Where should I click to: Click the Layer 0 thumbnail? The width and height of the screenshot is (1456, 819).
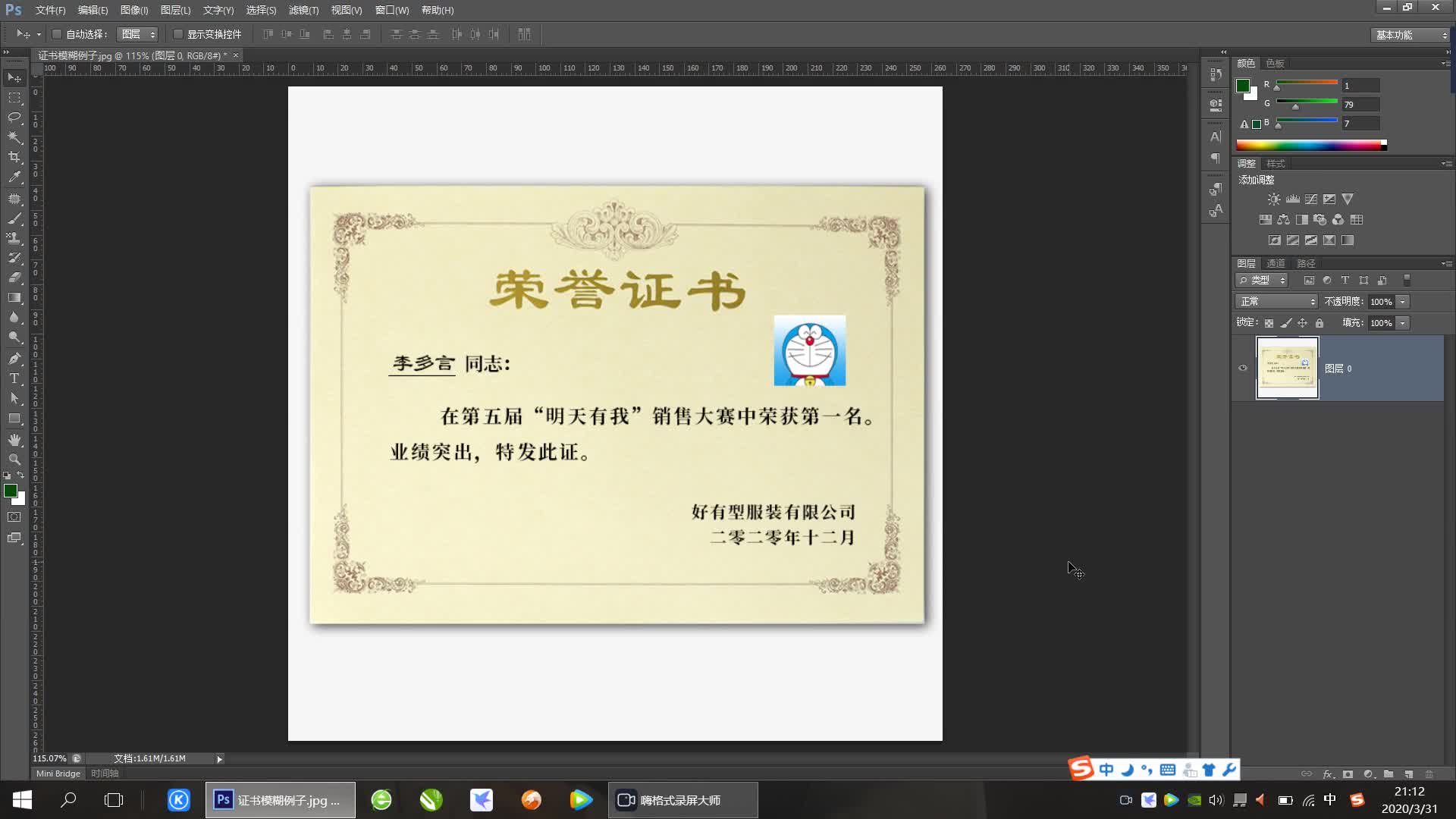tap(1287, 369)
